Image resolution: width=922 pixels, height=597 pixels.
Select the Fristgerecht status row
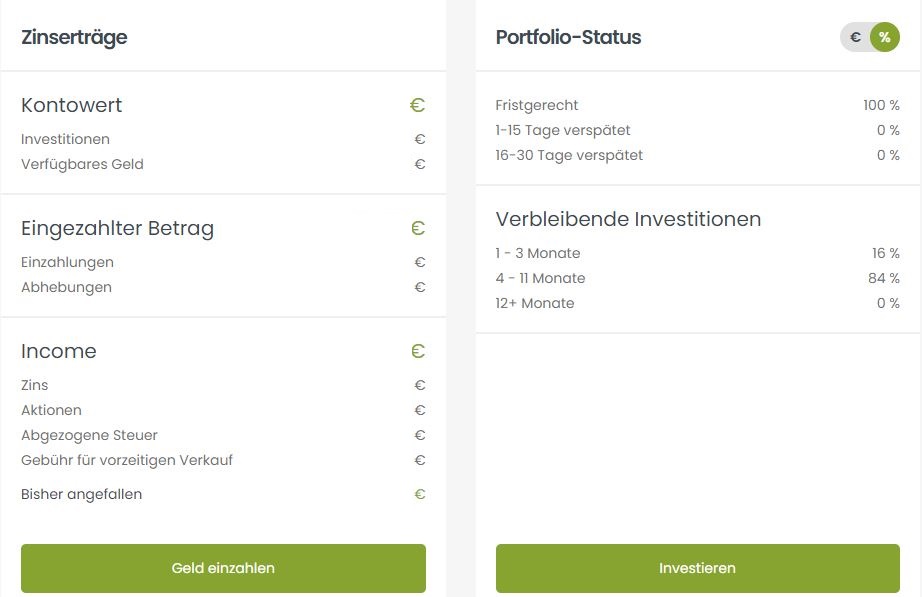click(697, 105)
